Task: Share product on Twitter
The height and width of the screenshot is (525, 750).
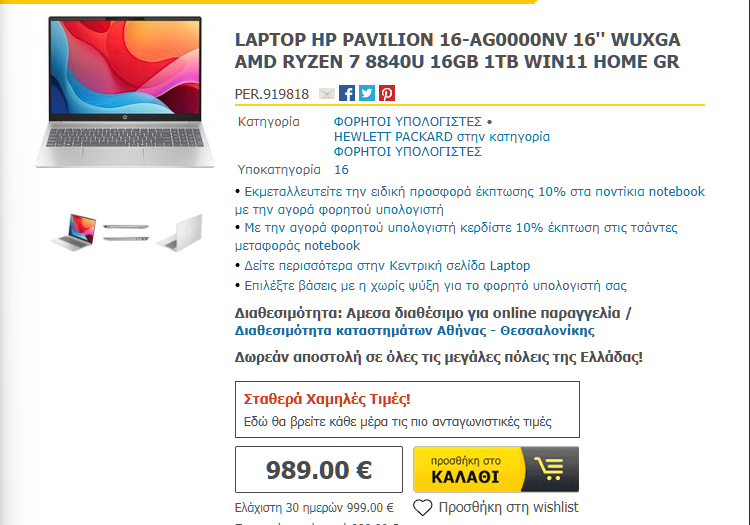Action: click(367, 93)
